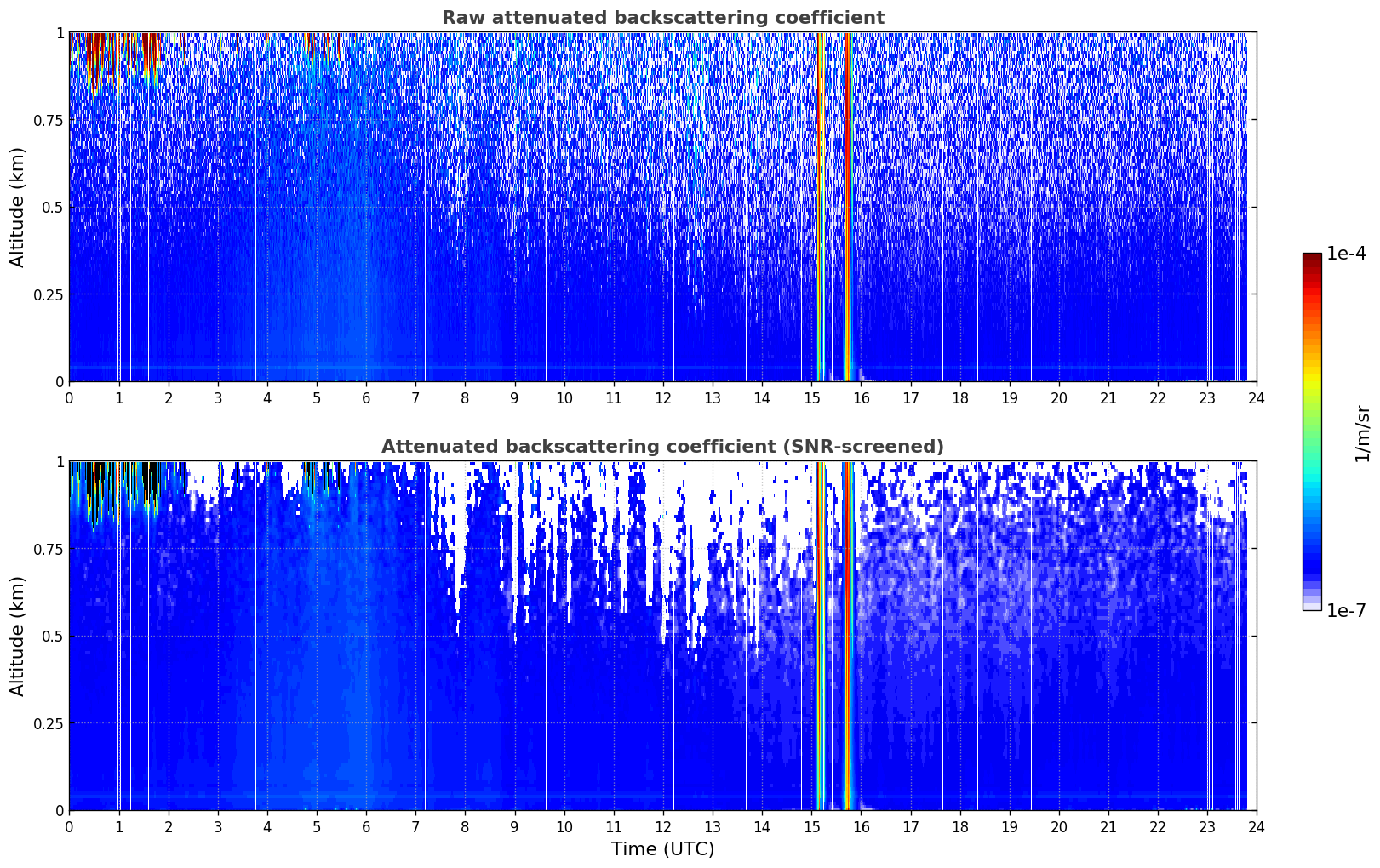
Task: Click the 'Time (UTC)' axis label
Action: (662, 849)
